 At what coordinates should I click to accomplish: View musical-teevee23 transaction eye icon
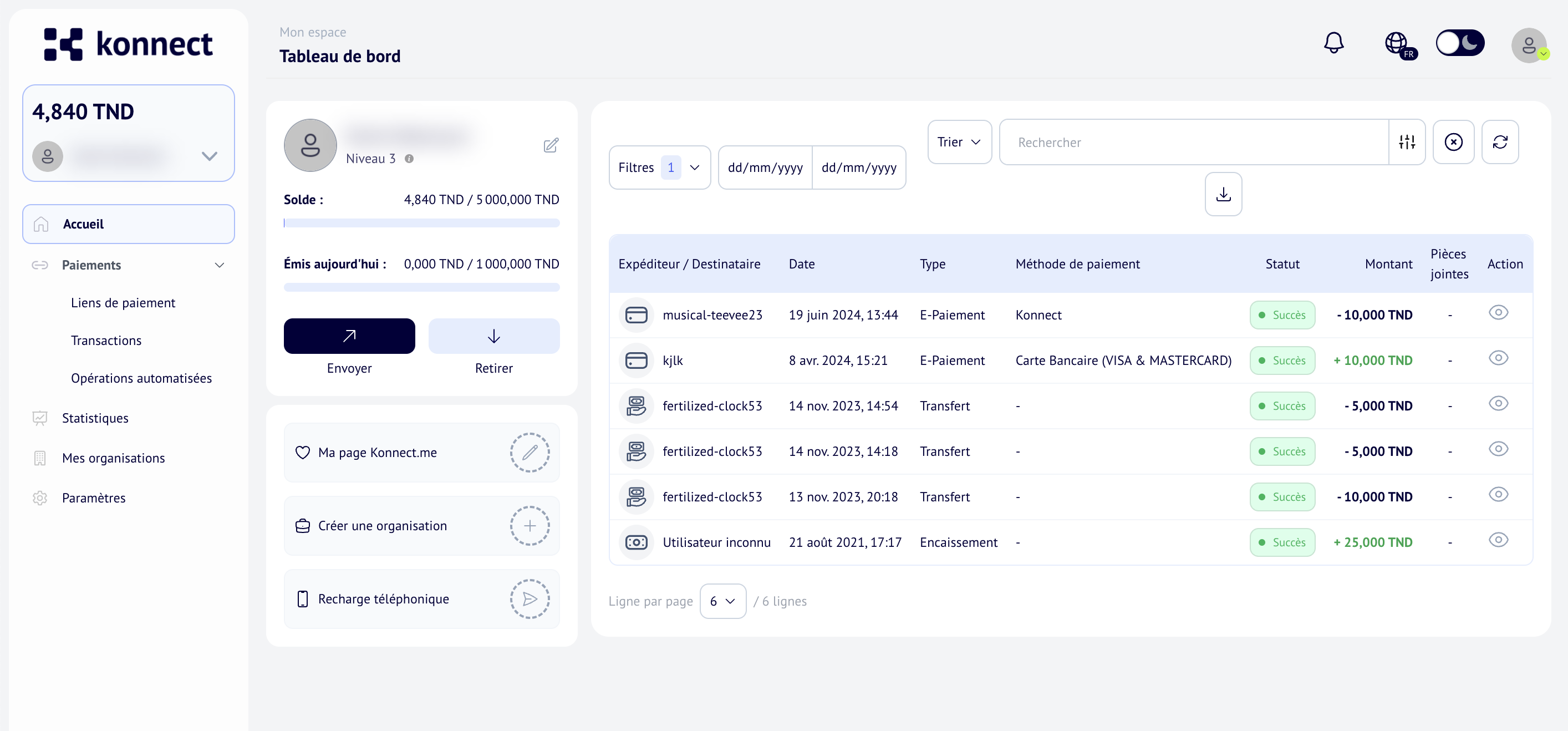[x=1498, y=313]
